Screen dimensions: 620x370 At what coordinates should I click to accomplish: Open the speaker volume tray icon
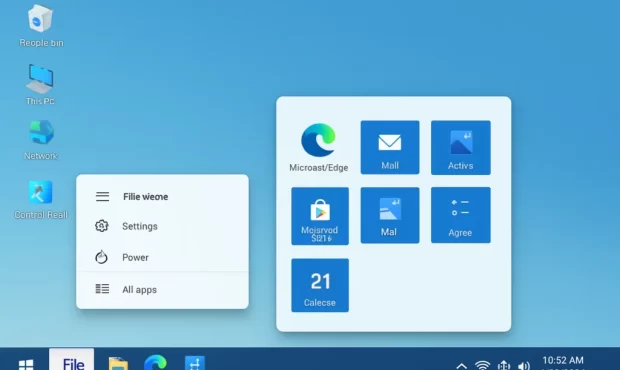click(524, 365)
